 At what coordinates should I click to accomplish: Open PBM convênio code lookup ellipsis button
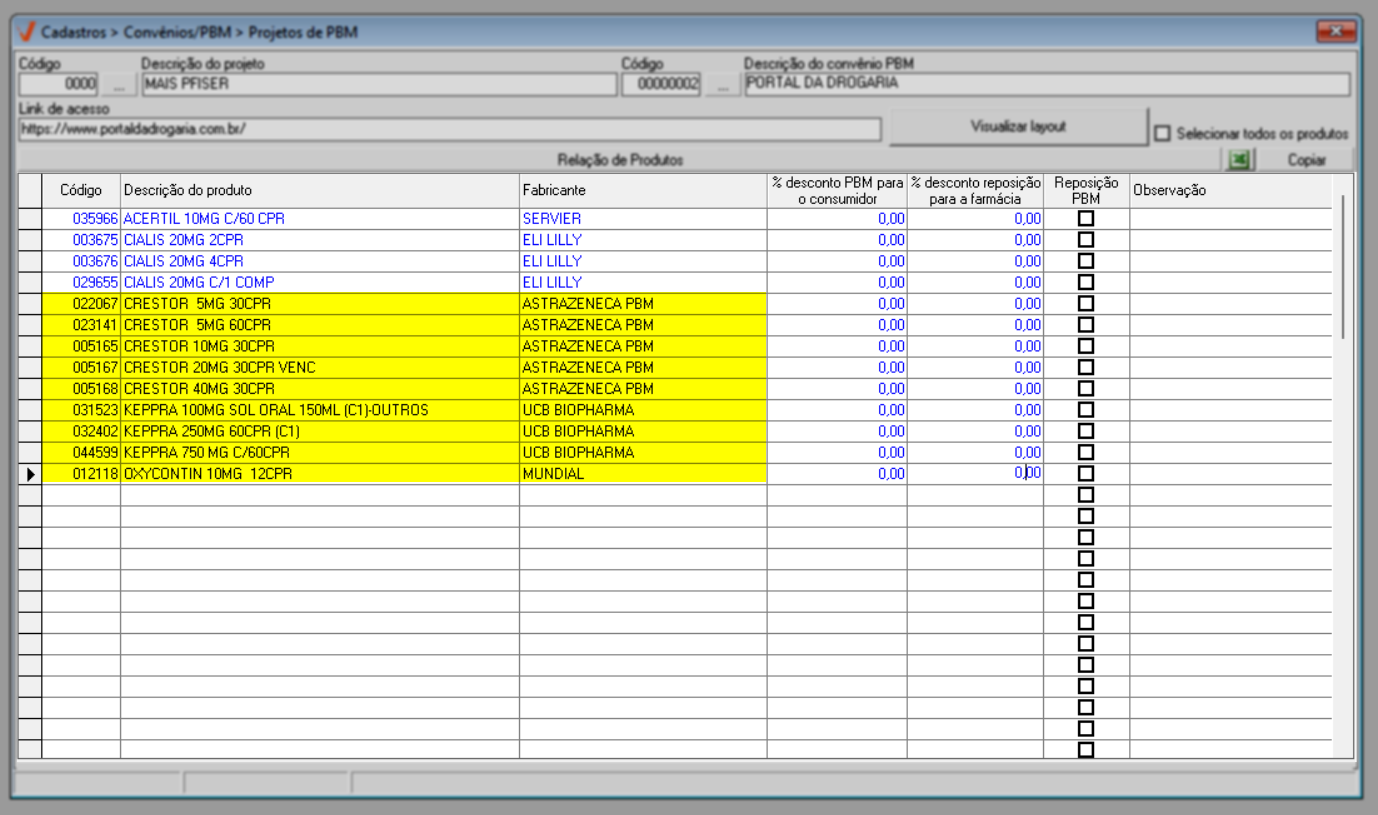pyautogui.click(x=721, y=84)
